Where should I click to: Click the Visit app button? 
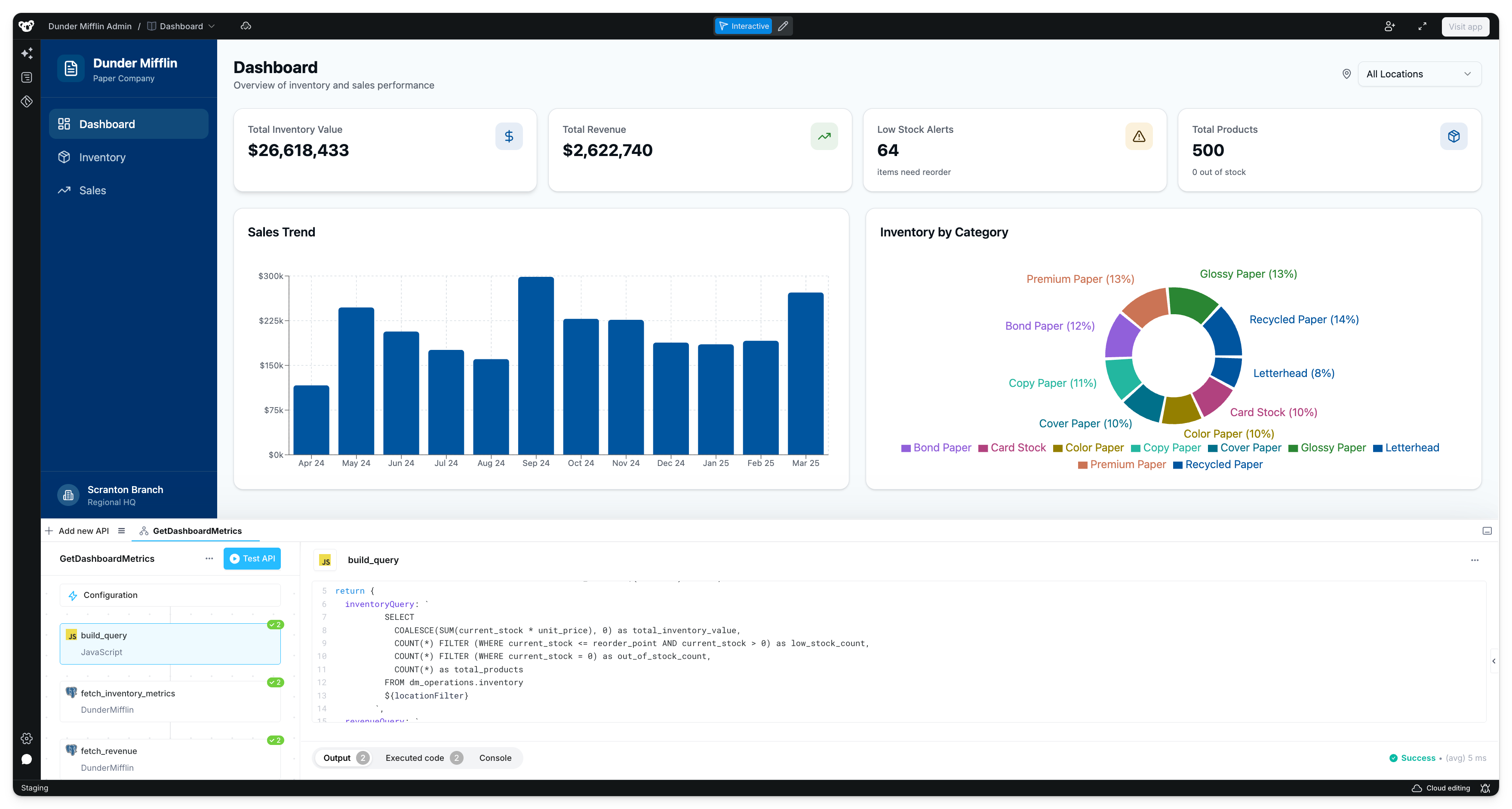[x=1464, y=26]
